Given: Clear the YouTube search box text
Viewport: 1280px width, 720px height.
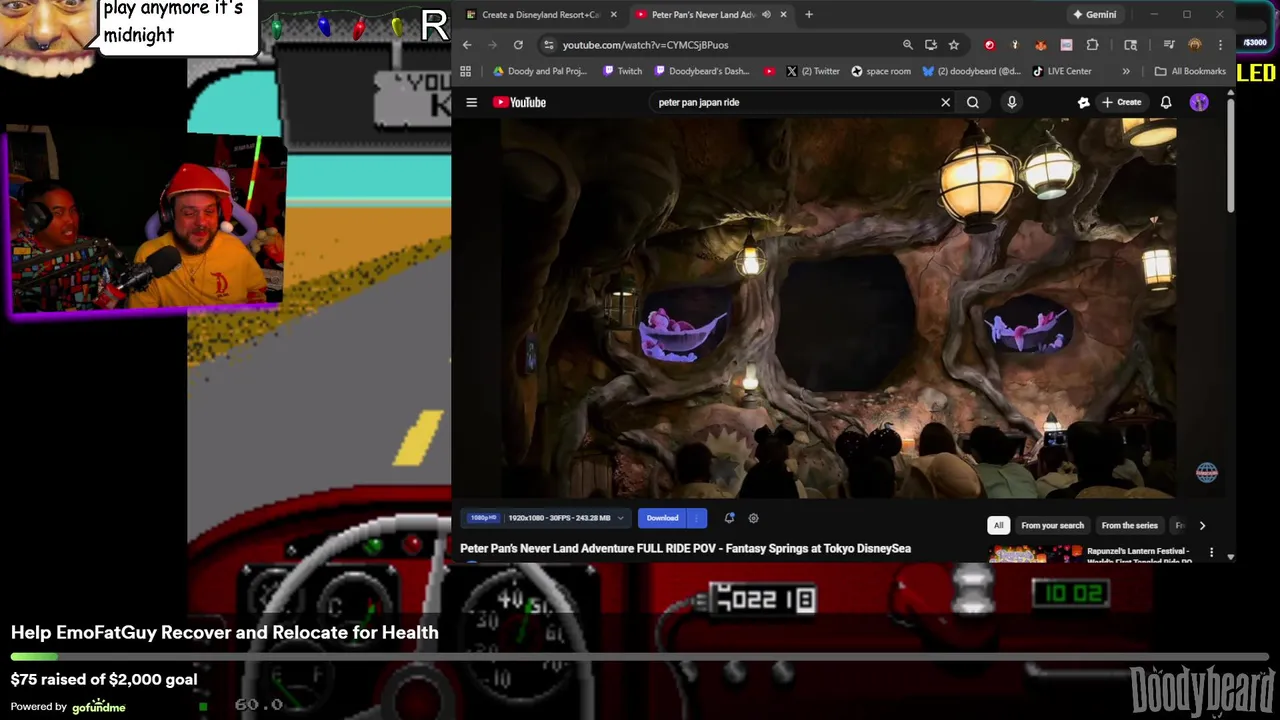Looking at the screenshot, I should pos(945,102).
